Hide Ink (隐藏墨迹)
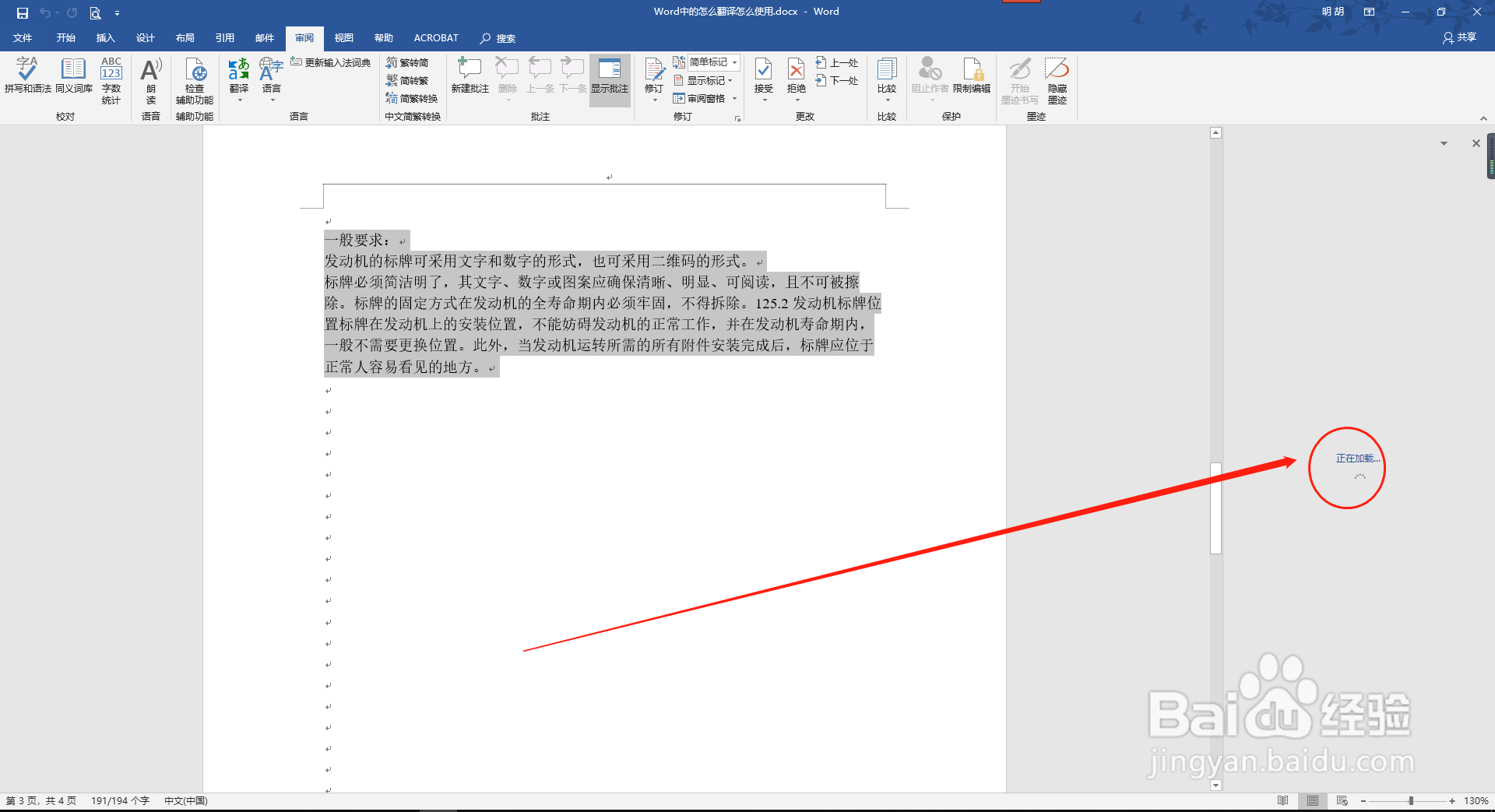1495x812 pixels. pyautogui.click(x=1057, y=80)
